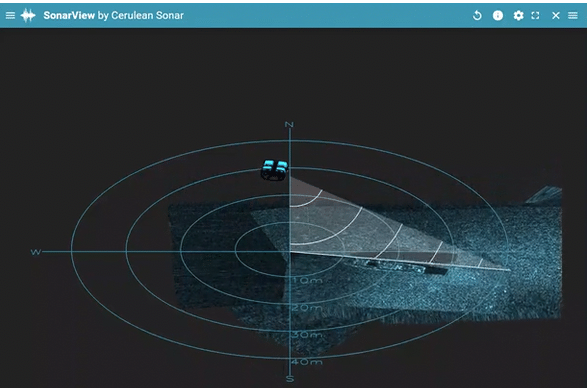Click the 40m range ring label

(x=307, y=362)
